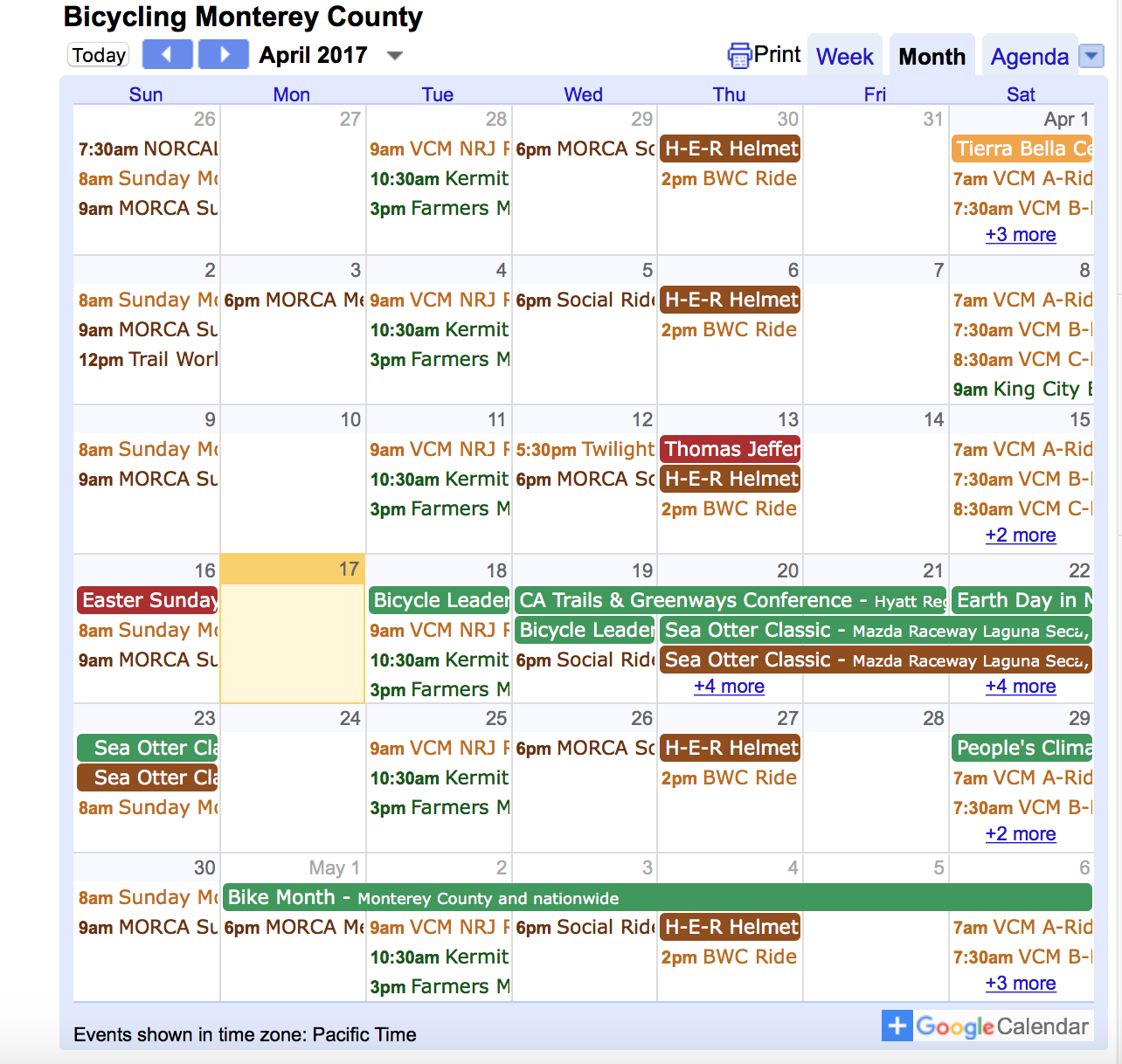Viewport: 1122px width, 1064px height.
Task: Go to the previous month arrow
Action: coord(168,55)
